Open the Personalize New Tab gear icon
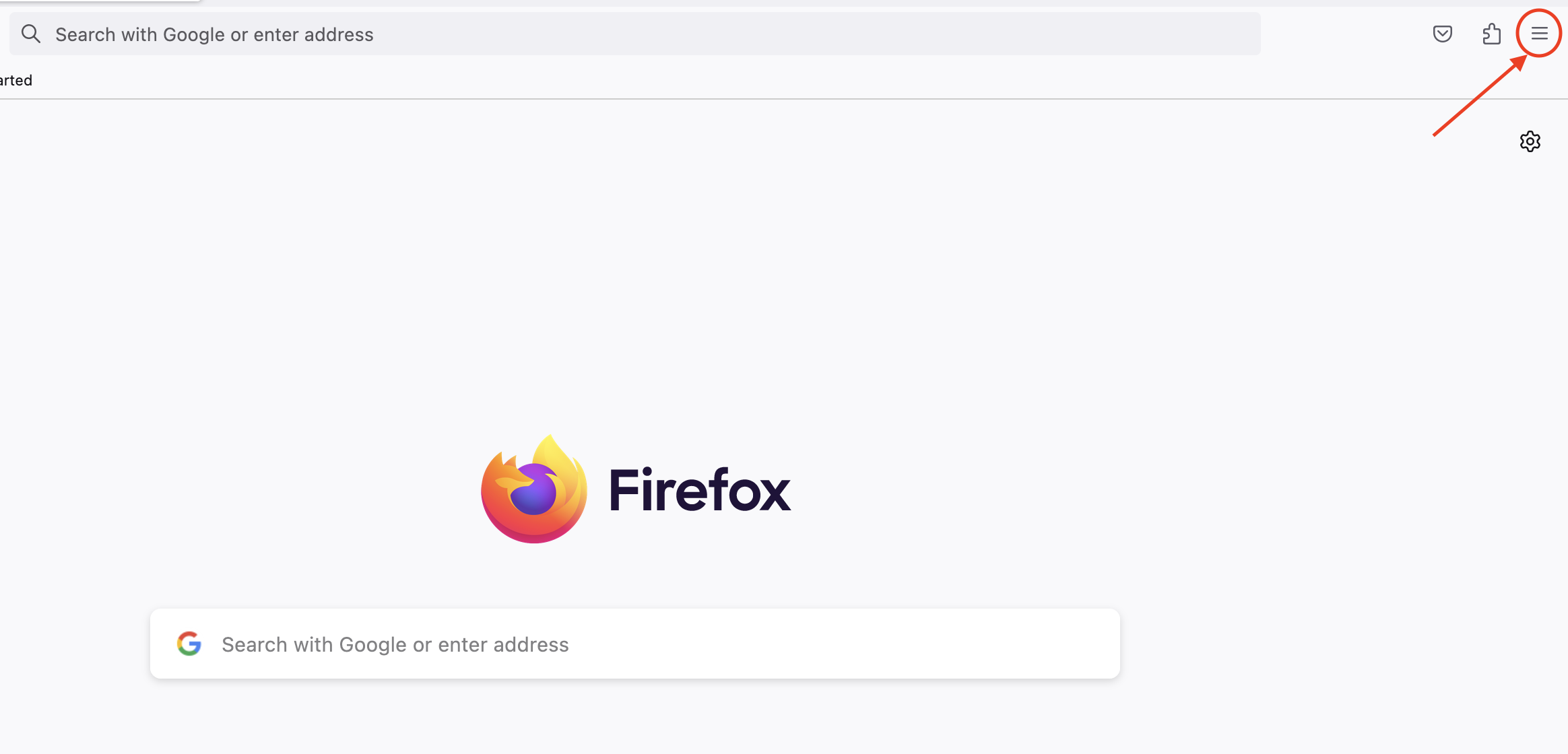The width and height of the screenshot is (1568, 754). coord(1530,141)
